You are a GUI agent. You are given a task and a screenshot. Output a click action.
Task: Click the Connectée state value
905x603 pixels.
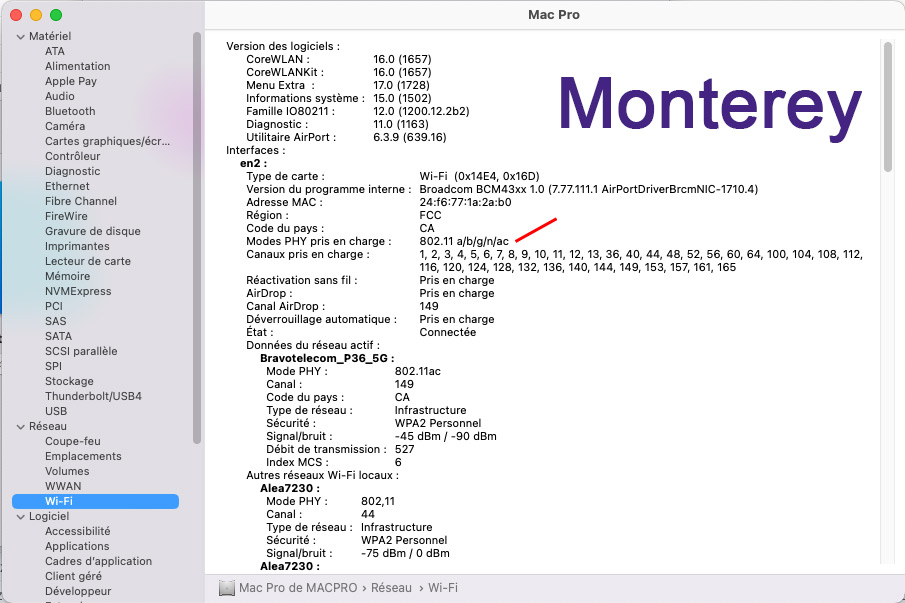click(x=448, y=332)
